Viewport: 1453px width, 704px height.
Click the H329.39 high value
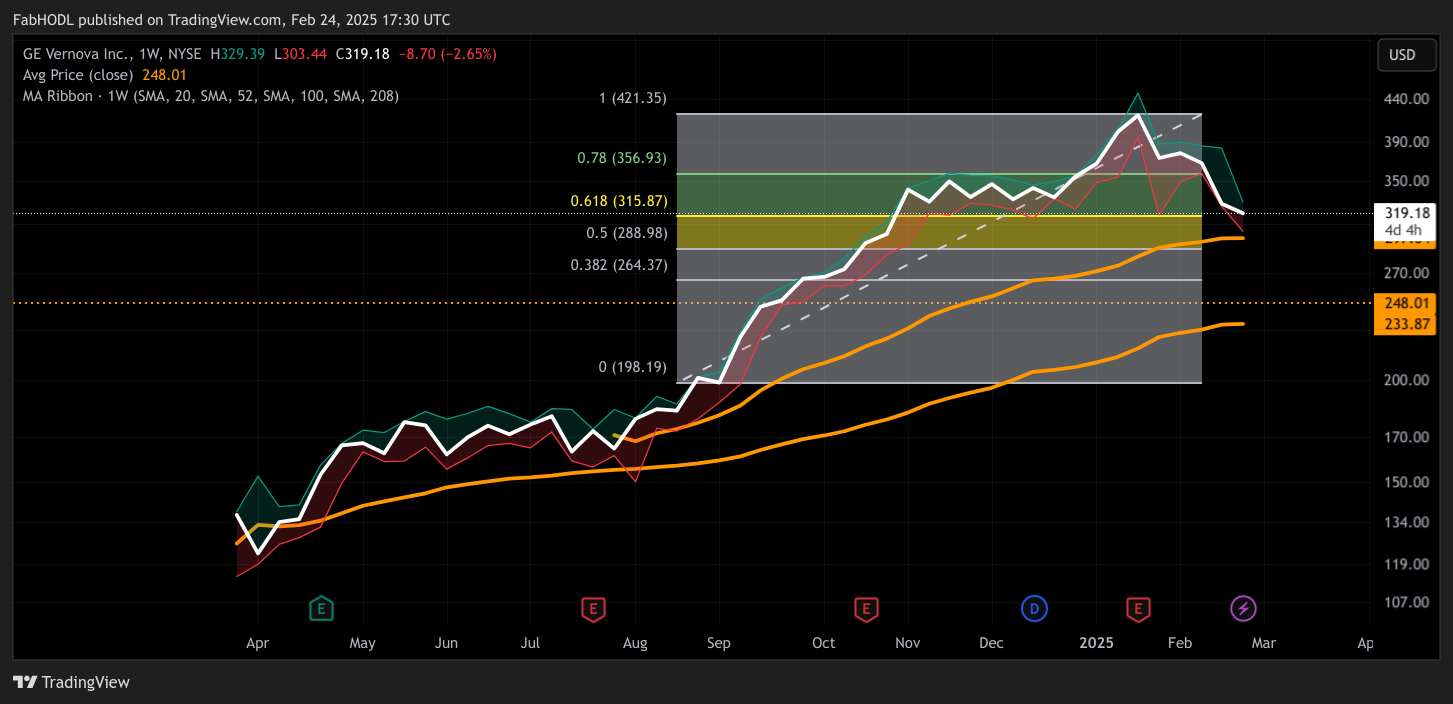[238, 54]
